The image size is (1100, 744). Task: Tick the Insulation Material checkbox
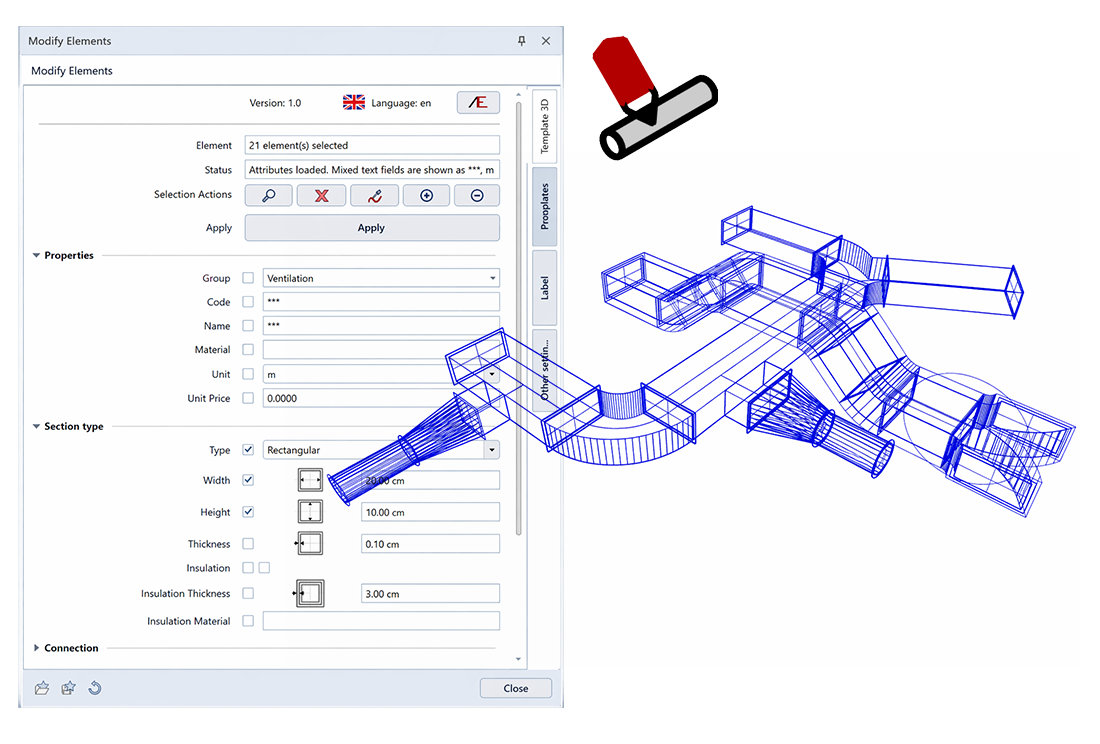248,621
